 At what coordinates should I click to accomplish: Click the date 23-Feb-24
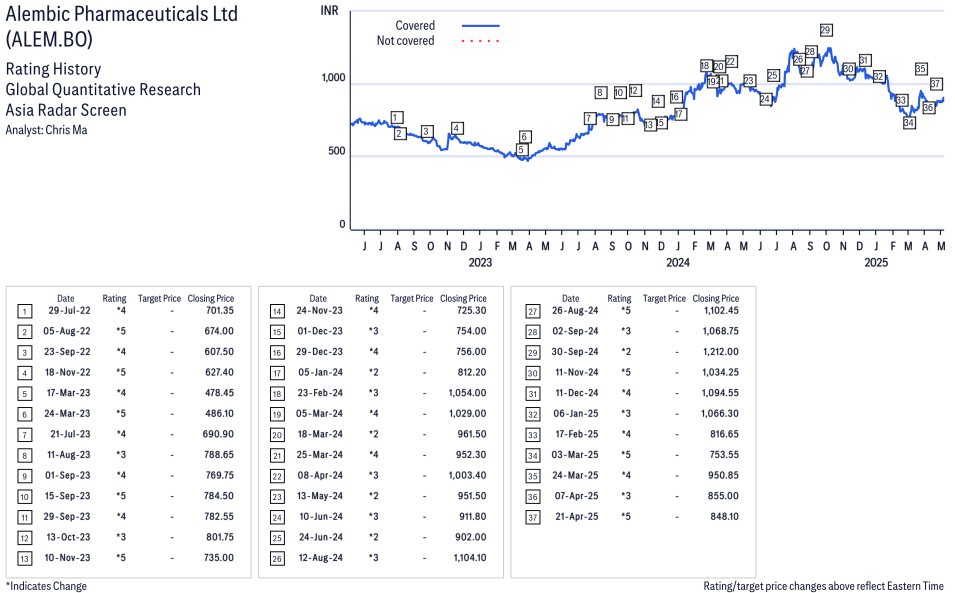coord(320,393)
